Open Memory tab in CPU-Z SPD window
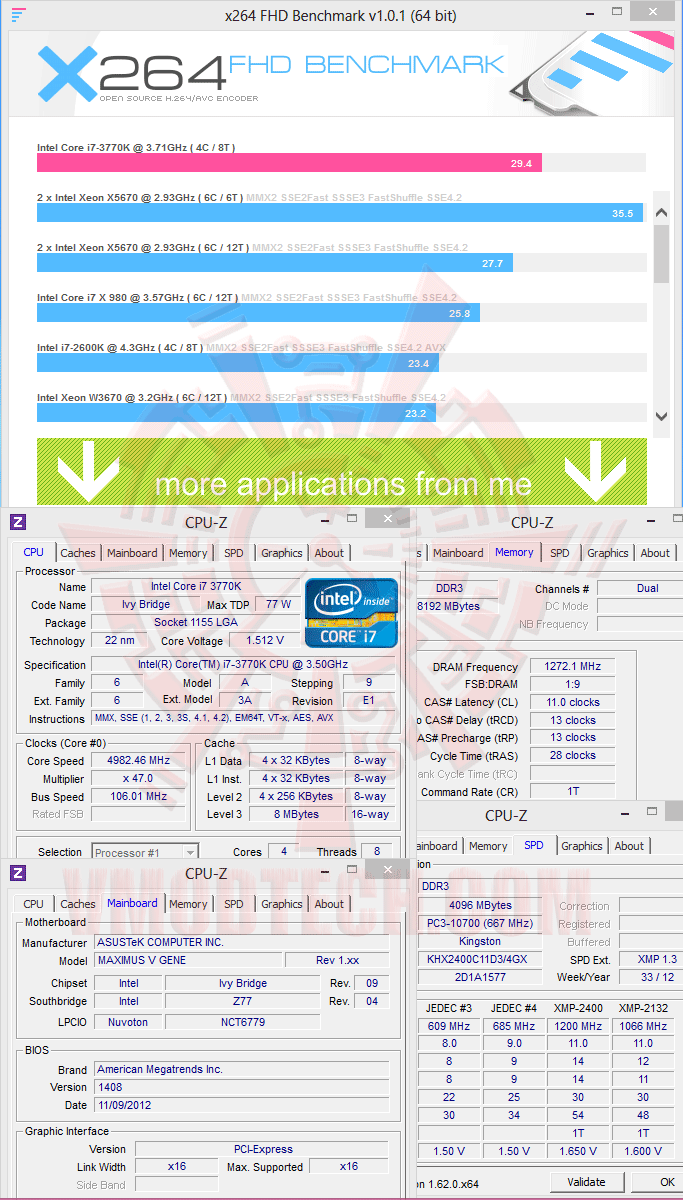Image resolution: width=683 pixels, height=1200 pixels. 488,846
